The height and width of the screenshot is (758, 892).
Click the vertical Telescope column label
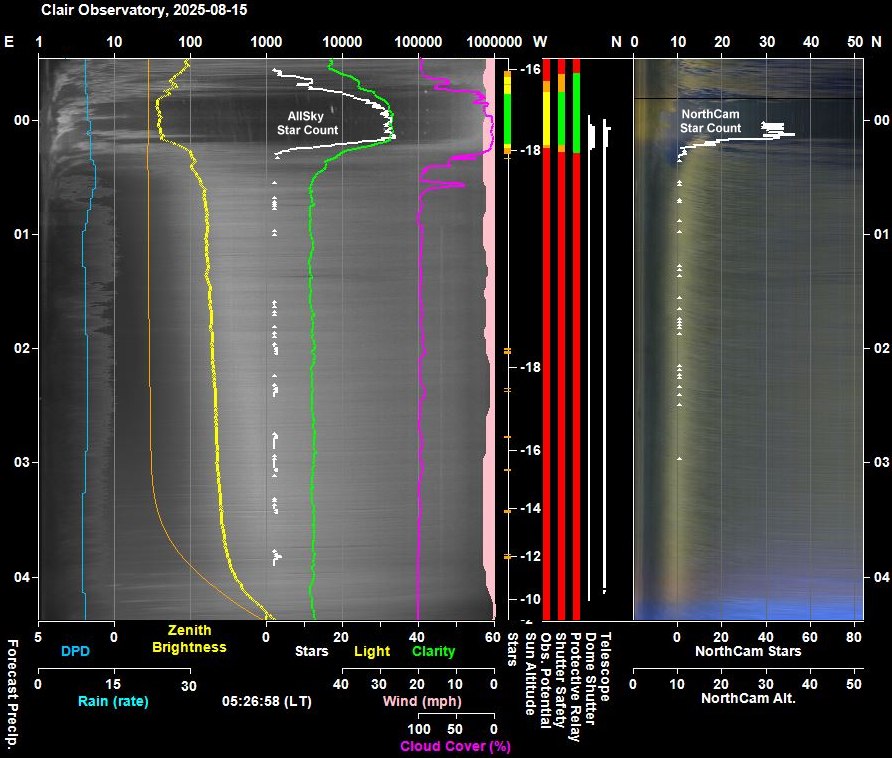tap(604, 661)
